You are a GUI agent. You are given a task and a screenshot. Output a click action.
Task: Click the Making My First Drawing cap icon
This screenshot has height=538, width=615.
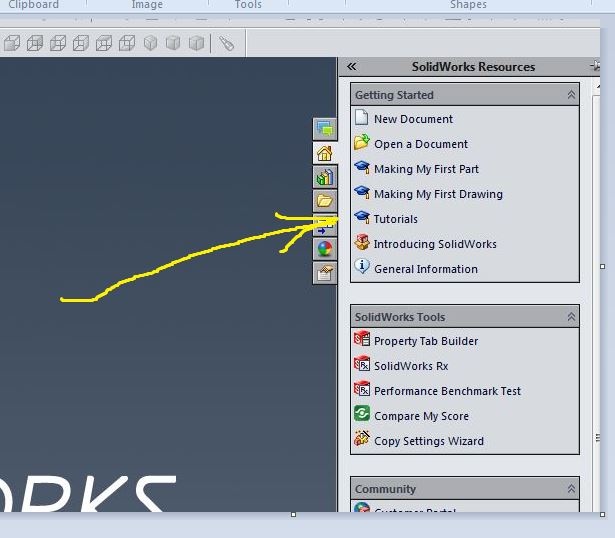(x=362, y=193)
